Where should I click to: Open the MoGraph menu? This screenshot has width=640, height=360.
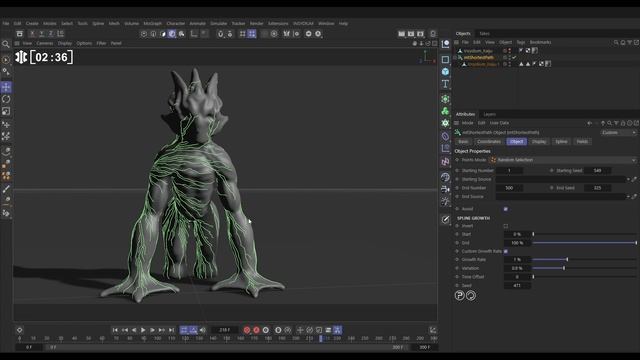click(153, 24)
